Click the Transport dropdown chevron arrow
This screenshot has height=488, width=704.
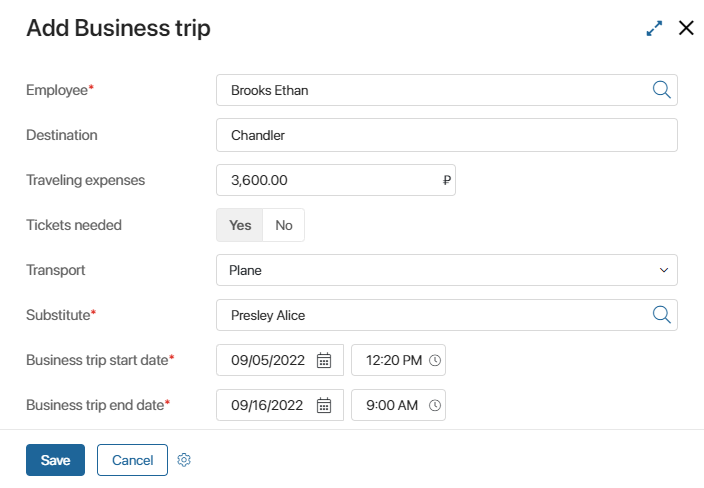coord(664,270)
